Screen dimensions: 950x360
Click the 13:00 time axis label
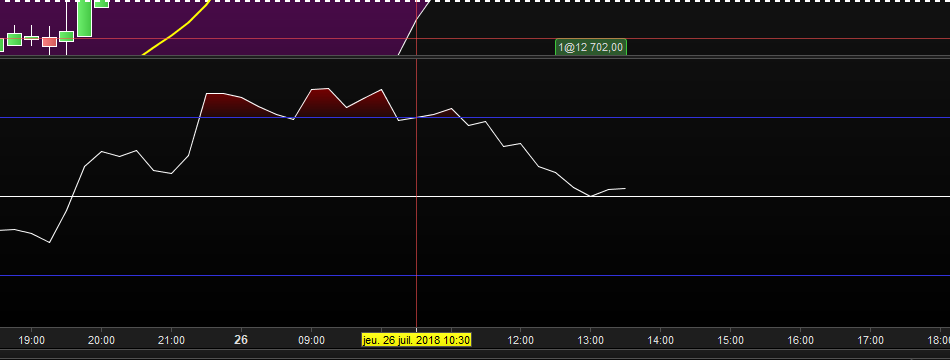(x=591, y=341)
